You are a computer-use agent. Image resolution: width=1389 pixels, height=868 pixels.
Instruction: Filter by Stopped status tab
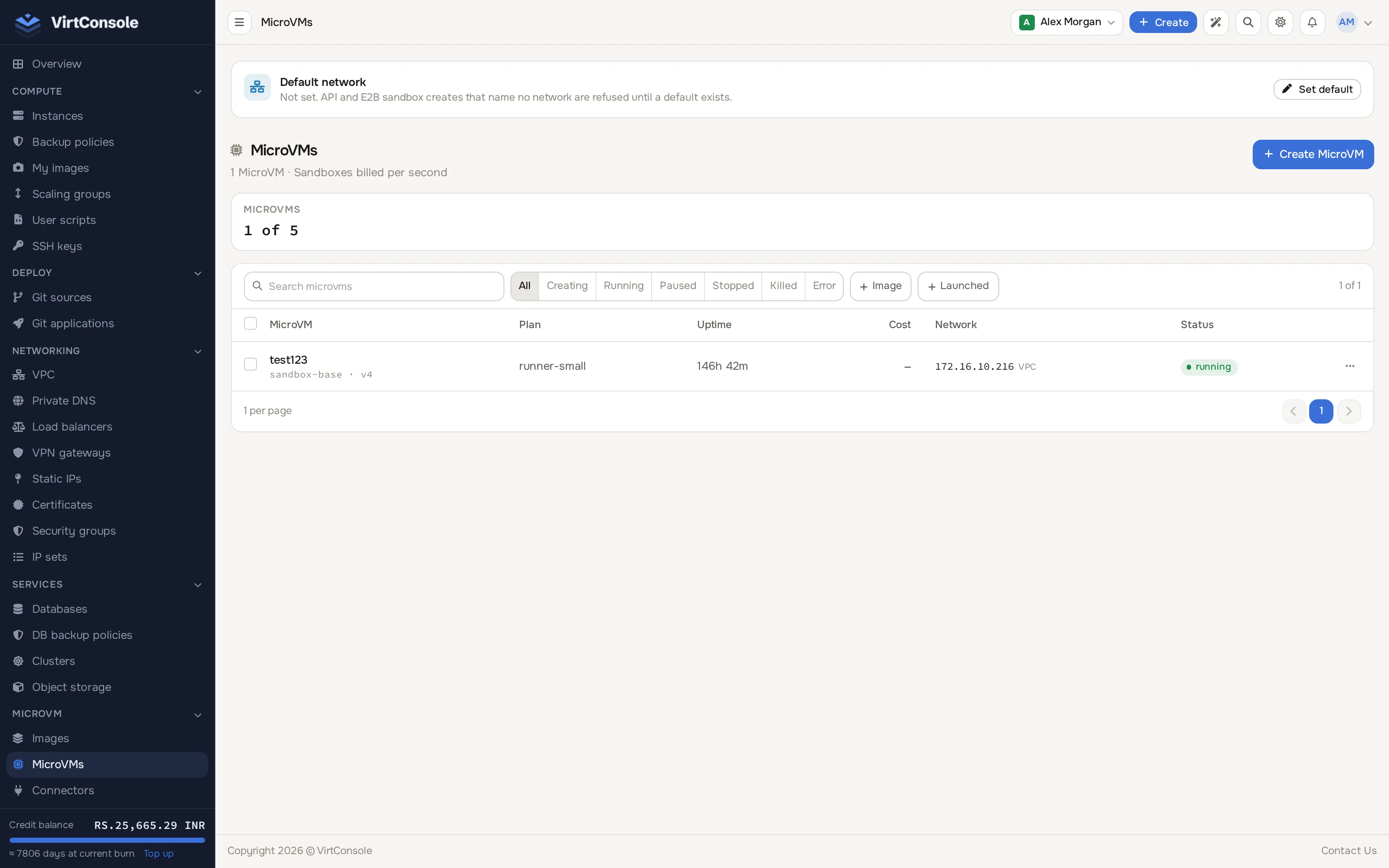pos(733,286)
